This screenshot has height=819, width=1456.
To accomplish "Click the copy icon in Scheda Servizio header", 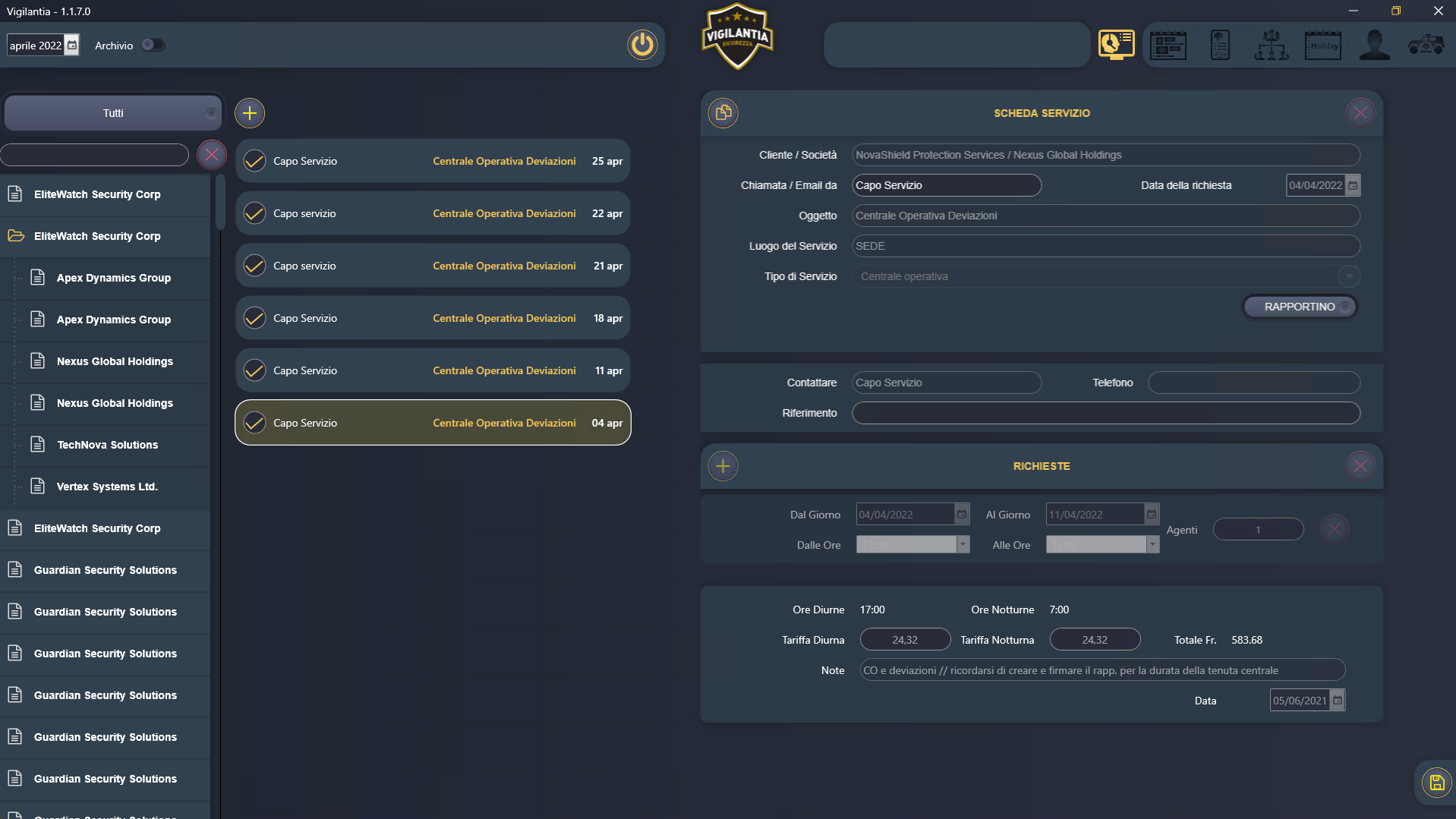I will pyautogui.click(x=723, y=113).
